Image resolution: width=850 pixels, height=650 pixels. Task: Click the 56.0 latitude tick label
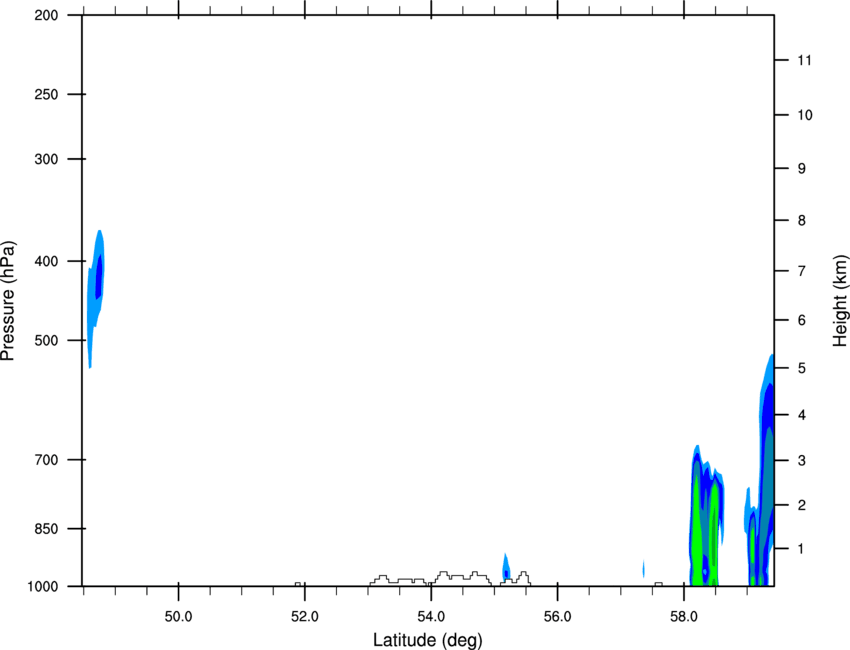[558, 617]
